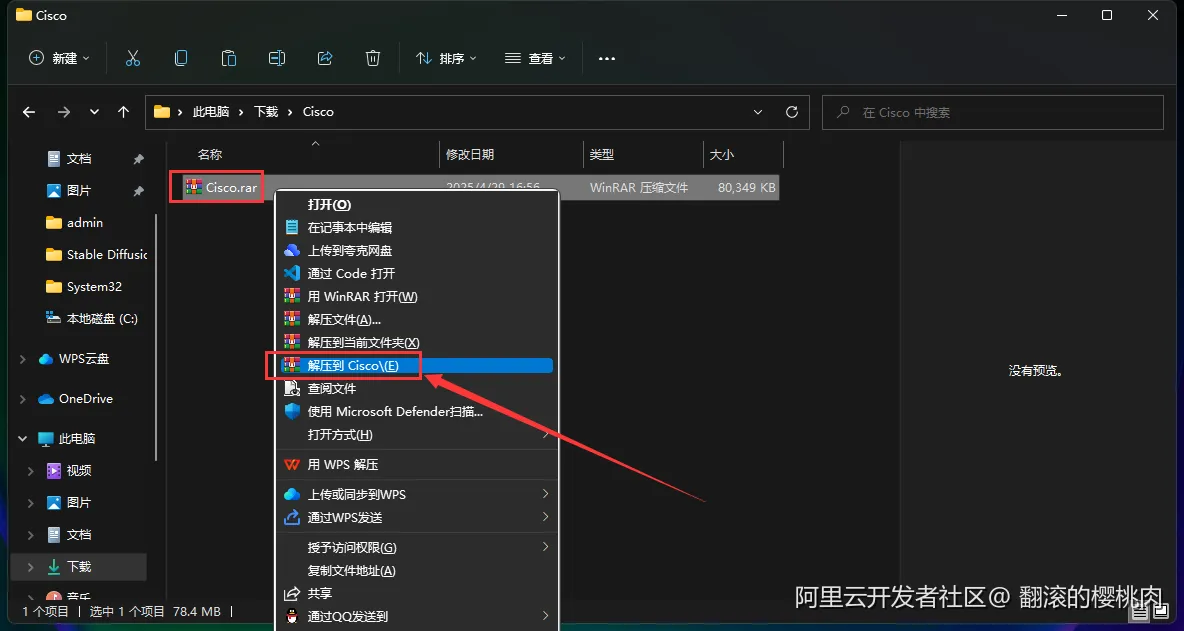The width and height of the screenshot is (1184, 631).
Task: Go back with the left arrow
Action: pyautogui.click(x=29, y=112)
